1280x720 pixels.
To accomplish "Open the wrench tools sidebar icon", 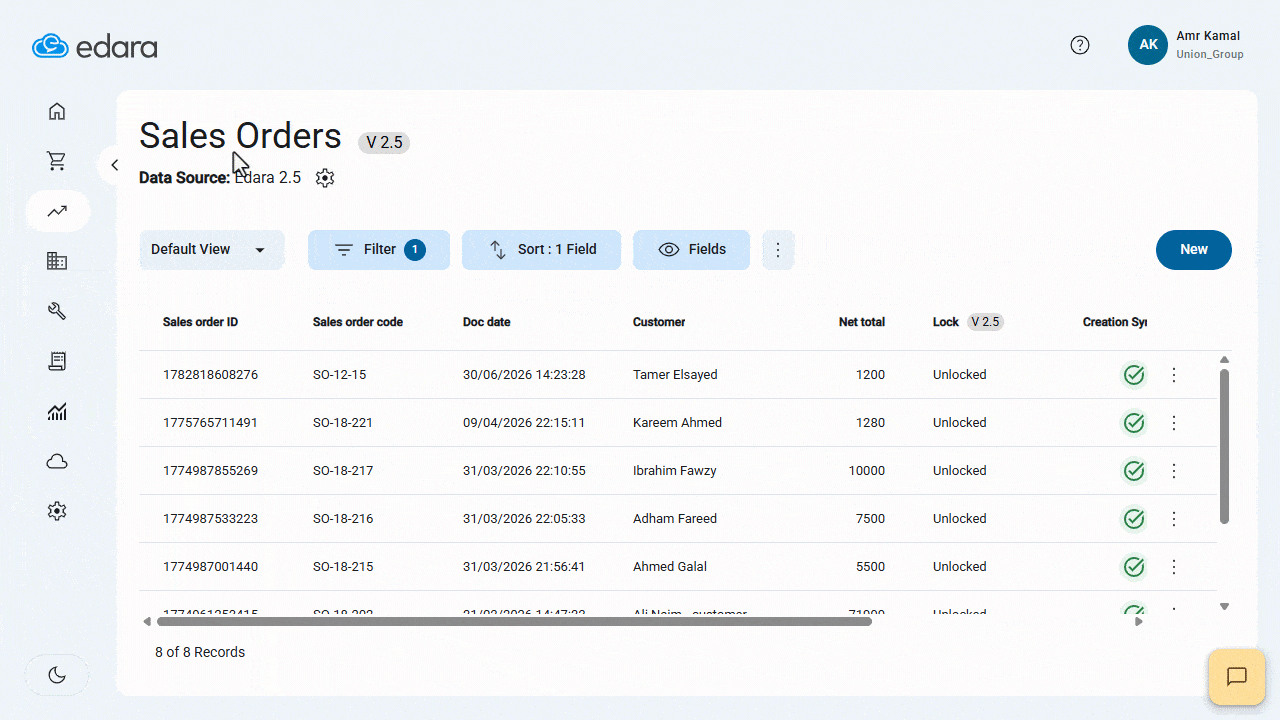I will 57,311.
